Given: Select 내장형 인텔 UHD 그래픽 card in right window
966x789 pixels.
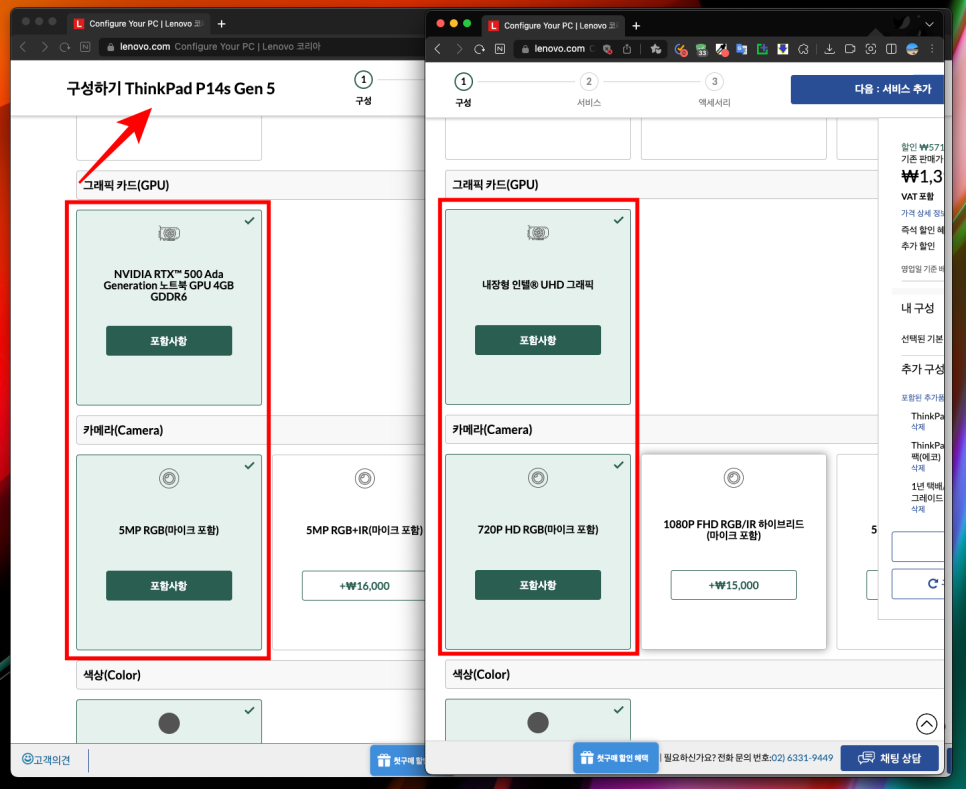Looking at the screenshot, I should (538, 307).
